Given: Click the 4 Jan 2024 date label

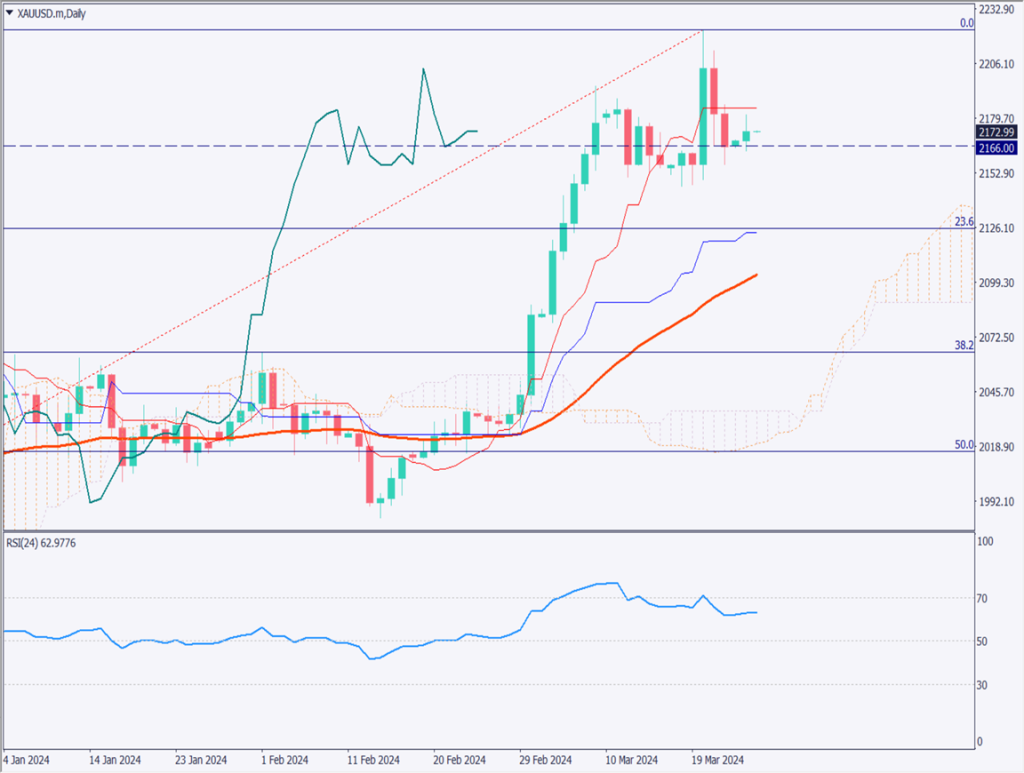Looking at the screenshot, I should (x=27, y=759).
